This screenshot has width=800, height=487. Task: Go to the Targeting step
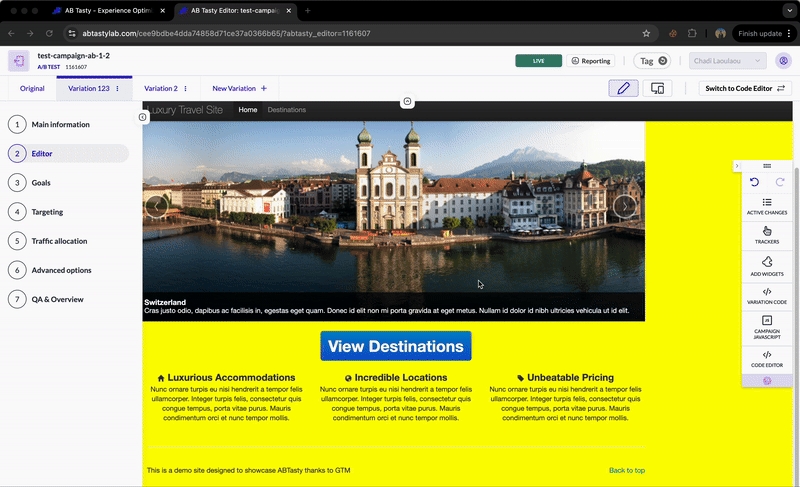coord(47,212)
